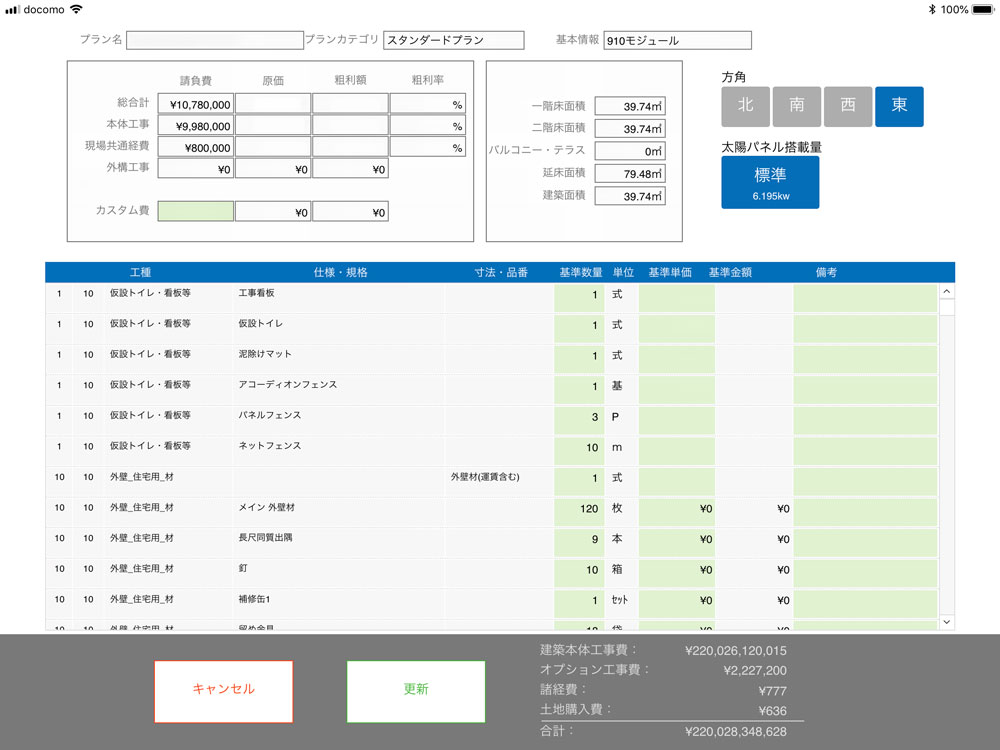
Task: Click the 基準金額 column header
Action: pos(730,272)
